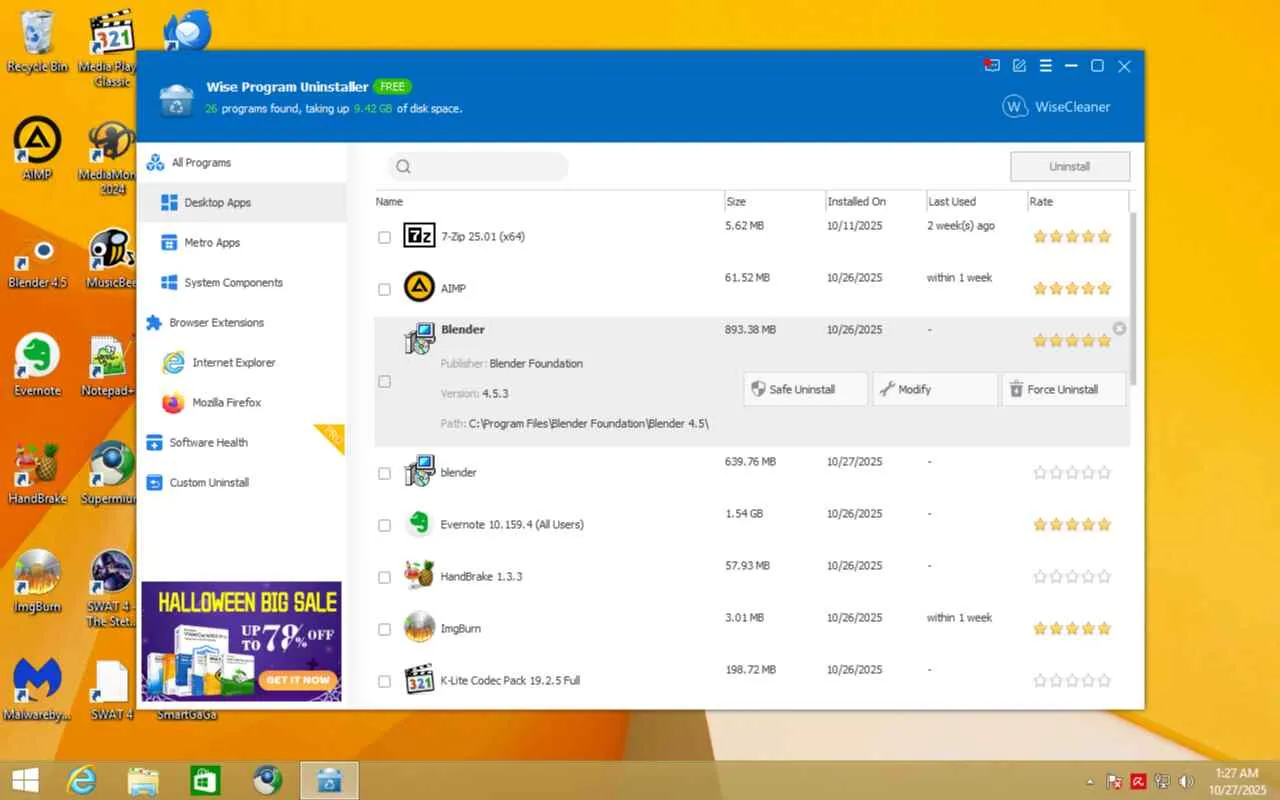1280x800 pixels.
Task: Click the K-Lite Codec Pack icon in the list
Action: click(x=419, y=680)
